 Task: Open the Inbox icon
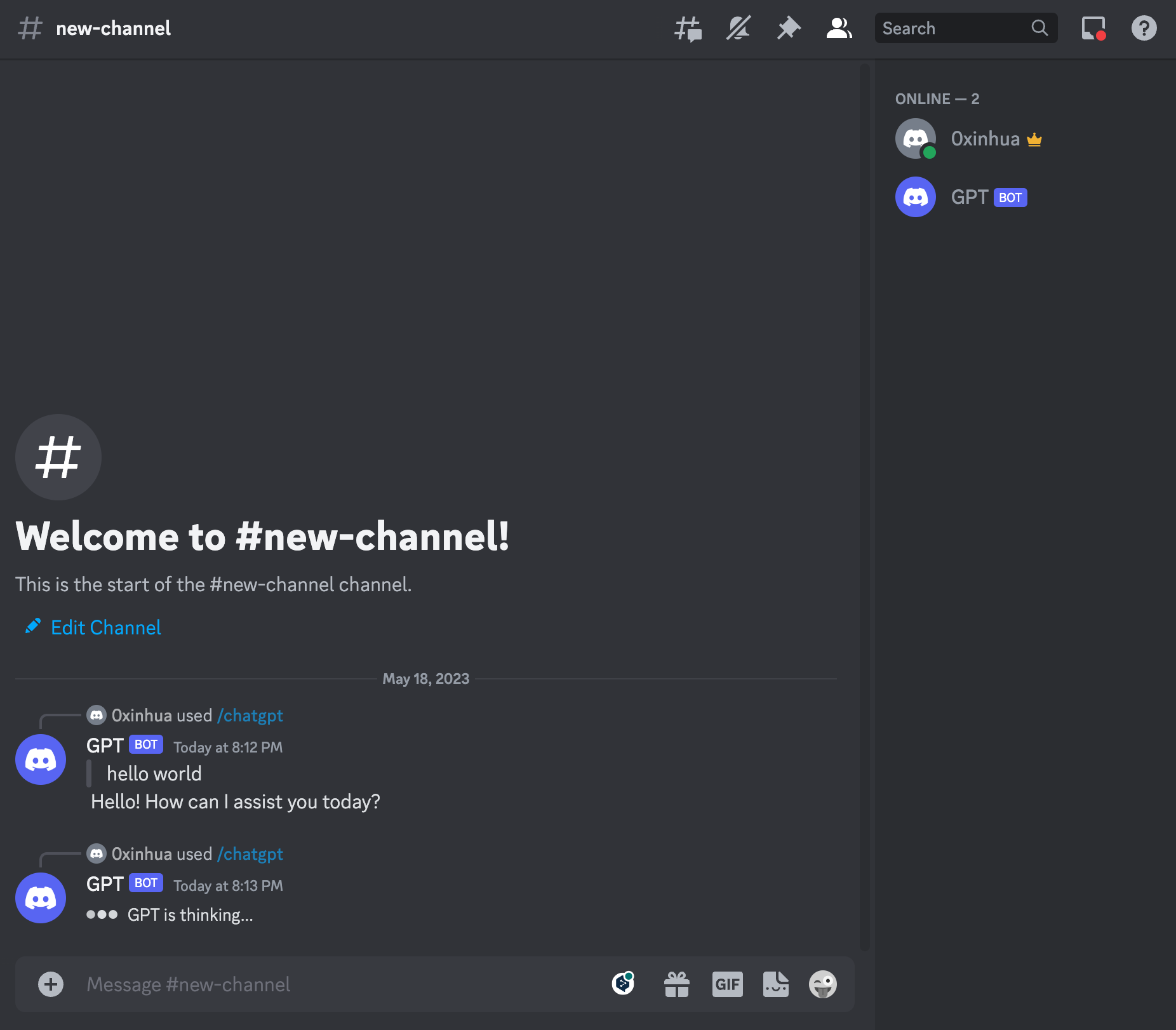tap(1093, 29)
